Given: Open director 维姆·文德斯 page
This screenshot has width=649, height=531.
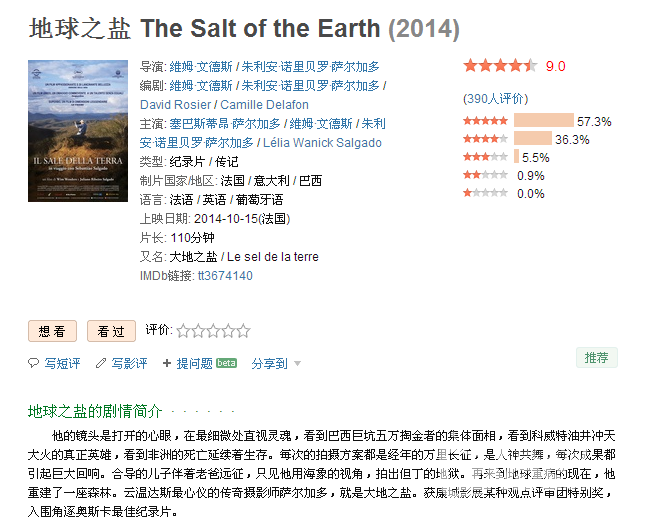Looking at the screenshot, I should (201, 67).
